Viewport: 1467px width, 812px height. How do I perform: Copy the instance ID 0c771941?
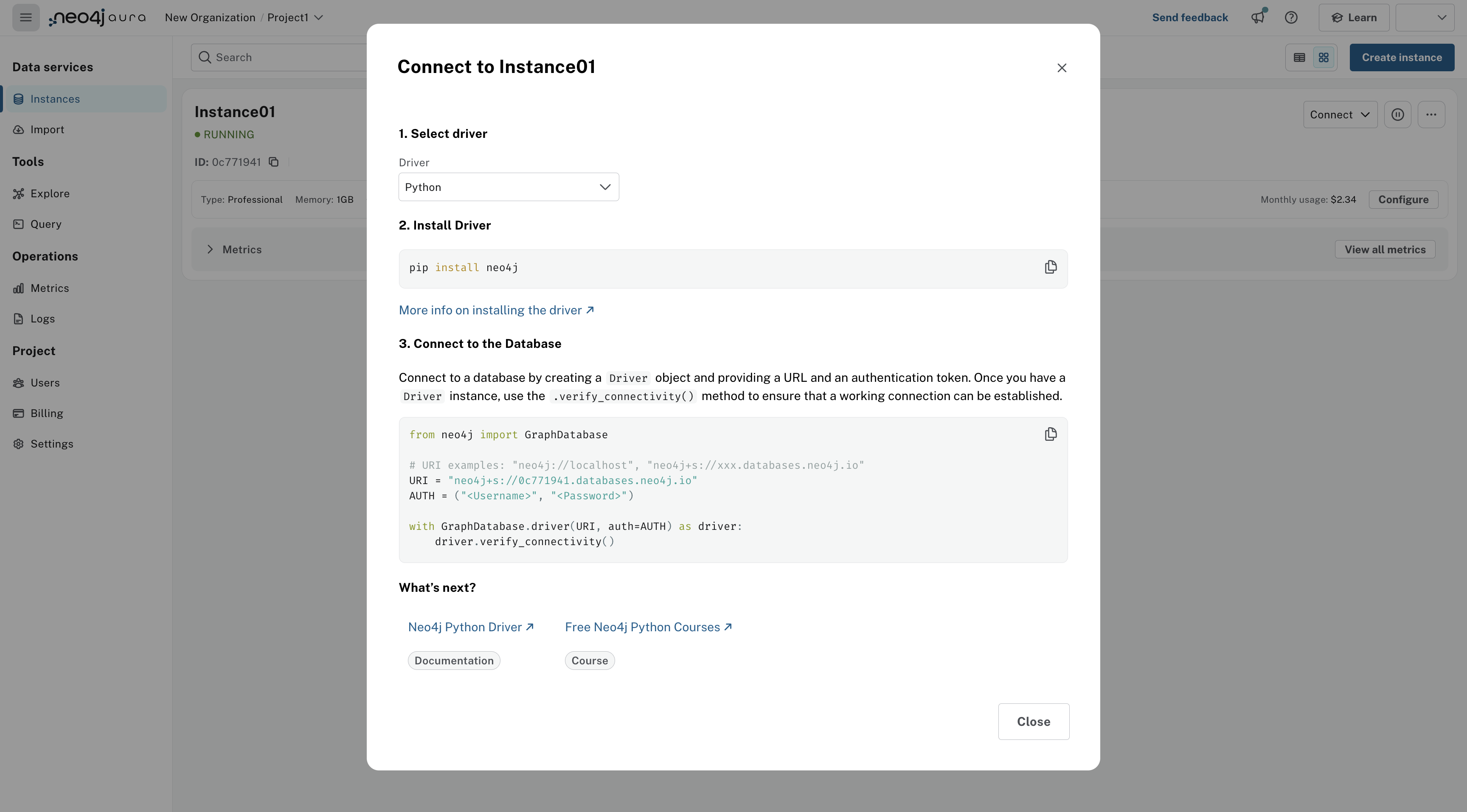click(x=274, y=162)
